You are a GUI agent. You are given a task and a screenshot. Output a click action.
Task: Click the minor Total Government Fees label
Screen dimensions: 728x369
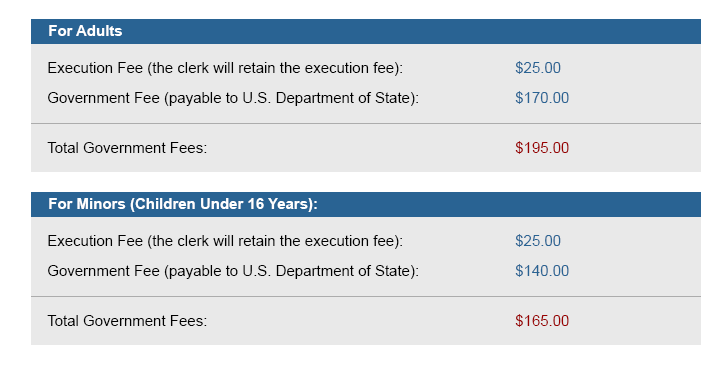pos(127,321)
